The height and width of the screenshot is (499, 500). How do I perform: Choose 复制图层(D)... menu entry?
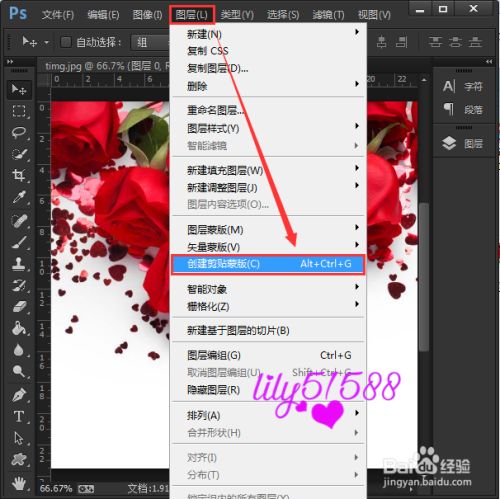(x=267, y=68)
